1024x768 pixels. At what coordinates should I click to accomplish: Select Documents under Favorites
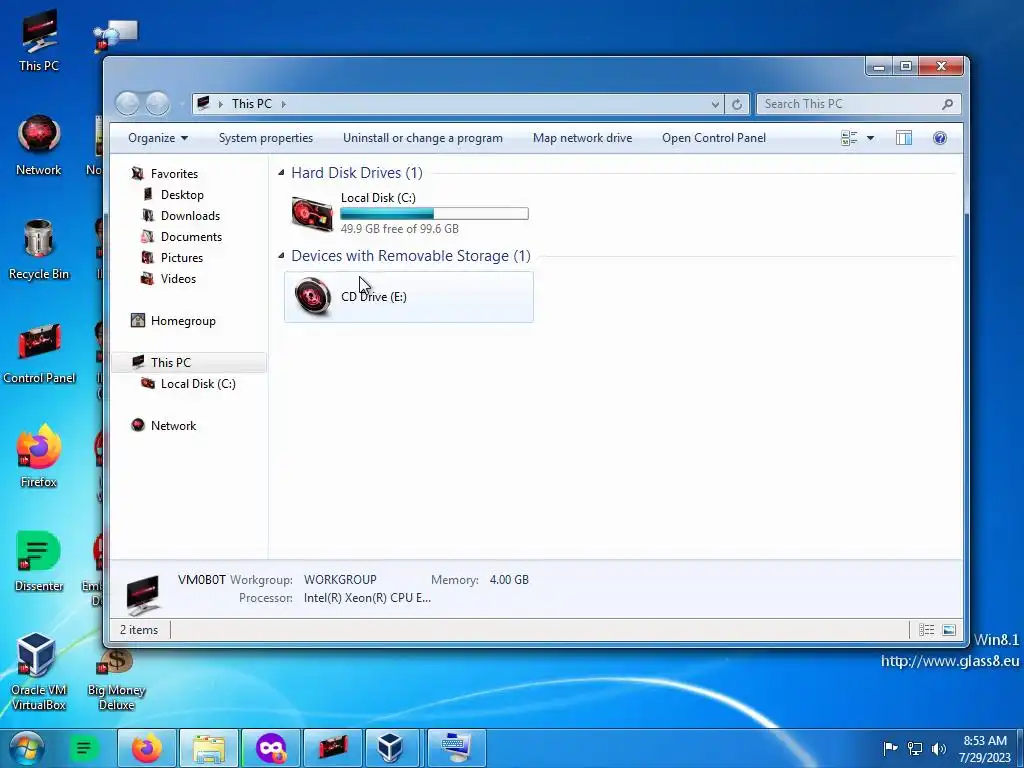click(191, 236)
